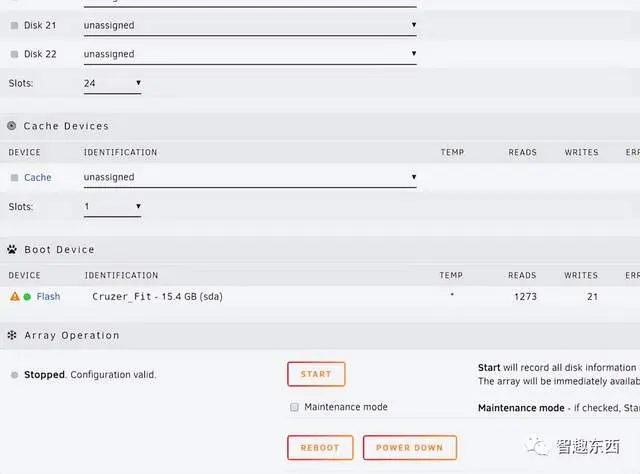The height and width of the screenshot is (474, 640).
Task: Open cache Slots dropdown showing 1
Action: [112, 207]
